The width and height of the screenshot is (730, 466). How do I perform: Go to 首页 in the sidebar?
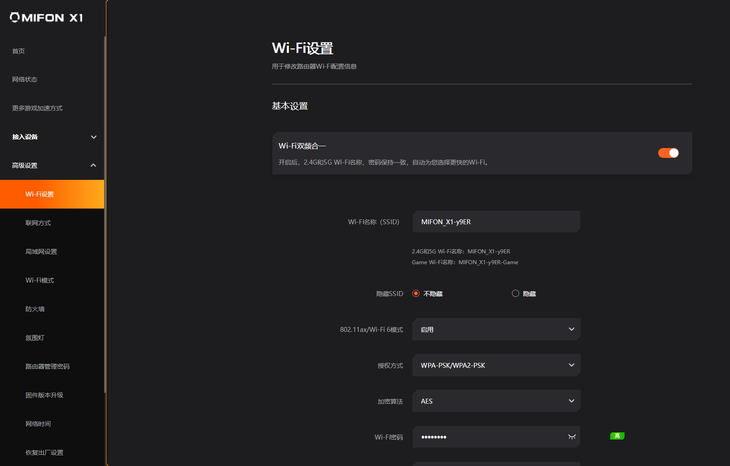point(19,51)
